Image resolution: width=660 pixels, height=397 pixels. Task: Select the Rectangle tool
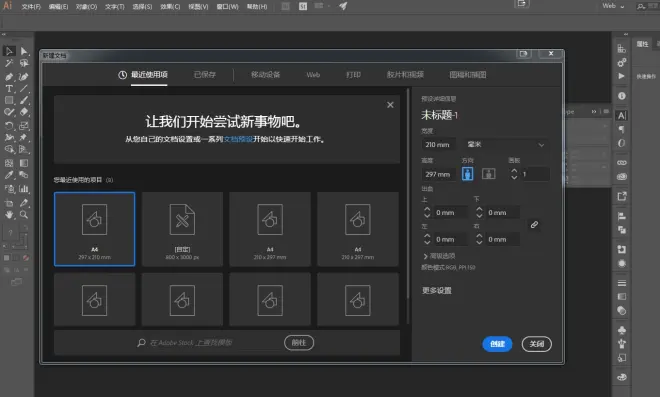tap(9, 101)
